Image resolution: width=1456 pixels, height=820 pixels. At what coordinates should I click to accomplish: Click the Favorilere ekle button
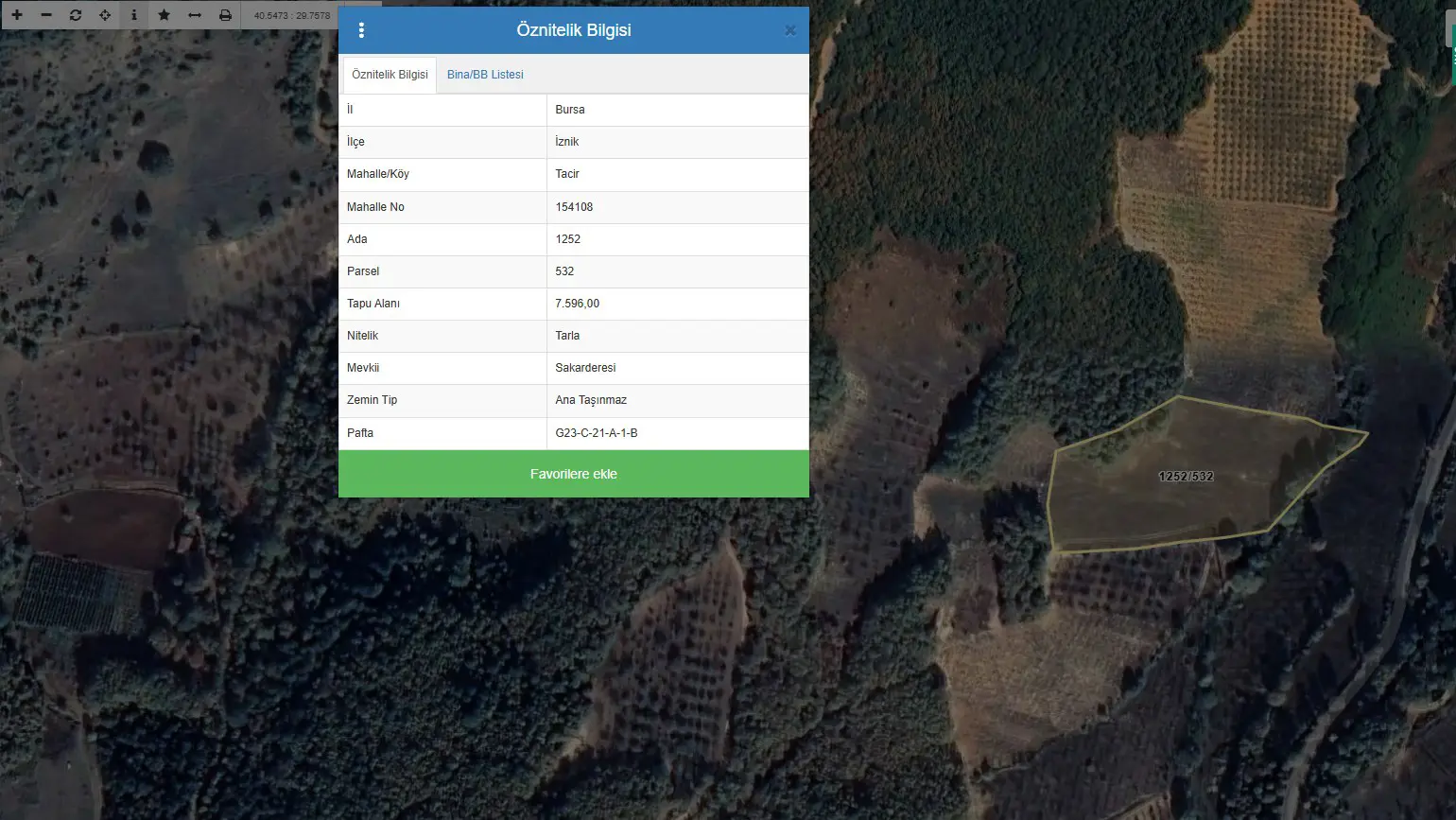(x=574, y=474)
